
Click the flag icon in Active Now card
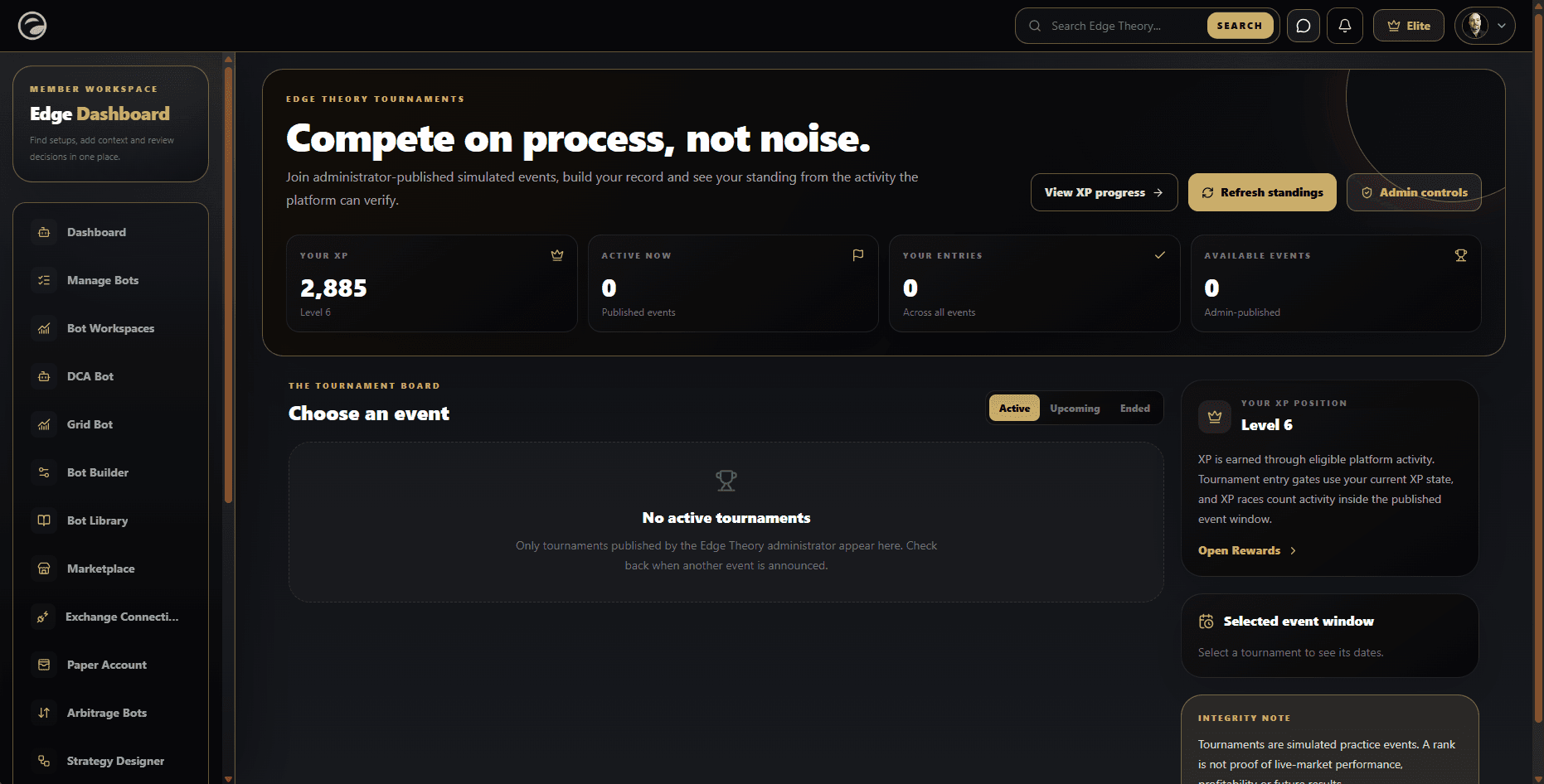[858, 255]
